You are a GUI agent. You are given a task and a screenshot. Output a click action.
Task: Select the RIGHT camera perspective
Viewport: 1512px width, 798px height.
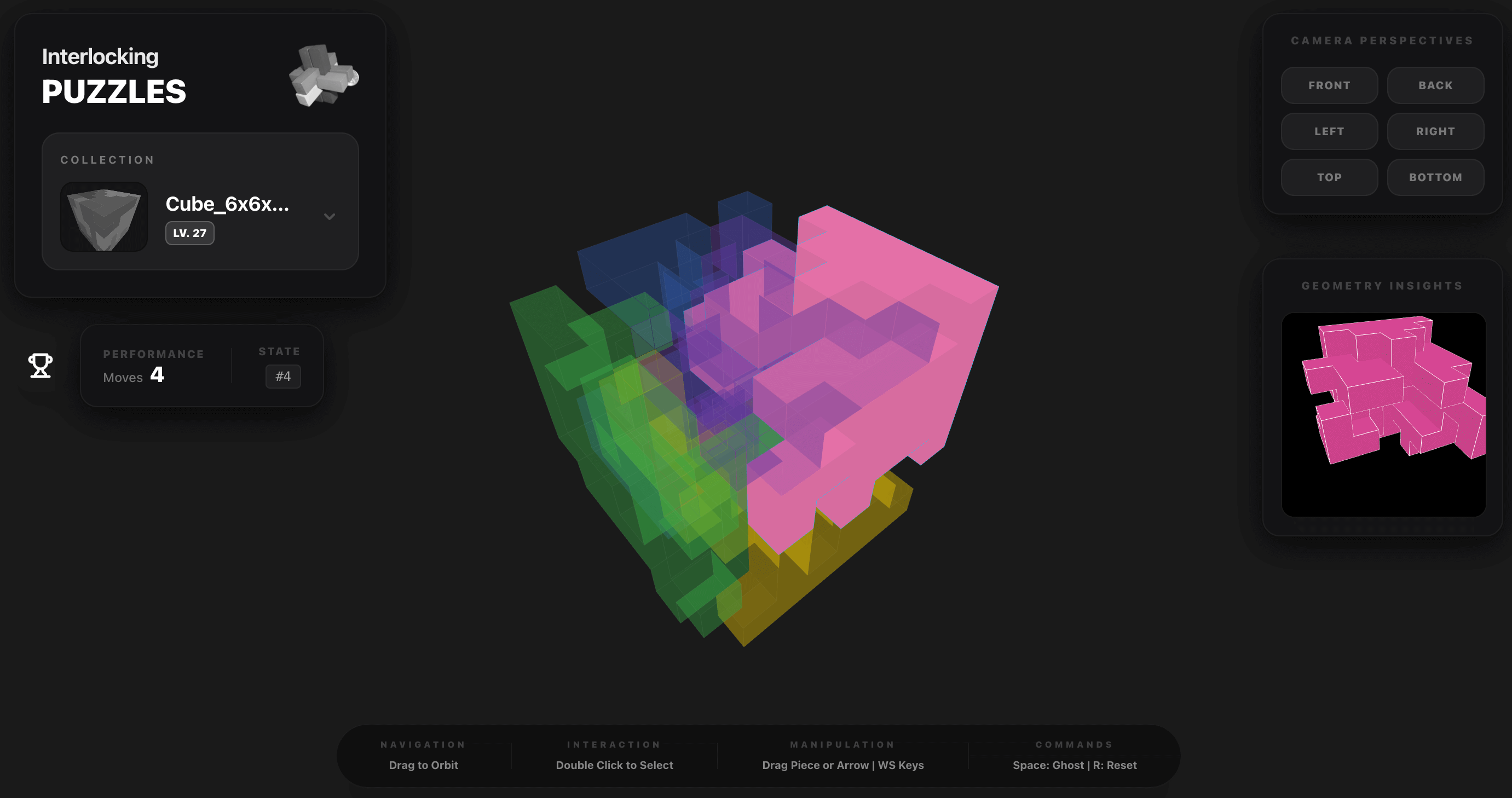tap(1435, 131)
